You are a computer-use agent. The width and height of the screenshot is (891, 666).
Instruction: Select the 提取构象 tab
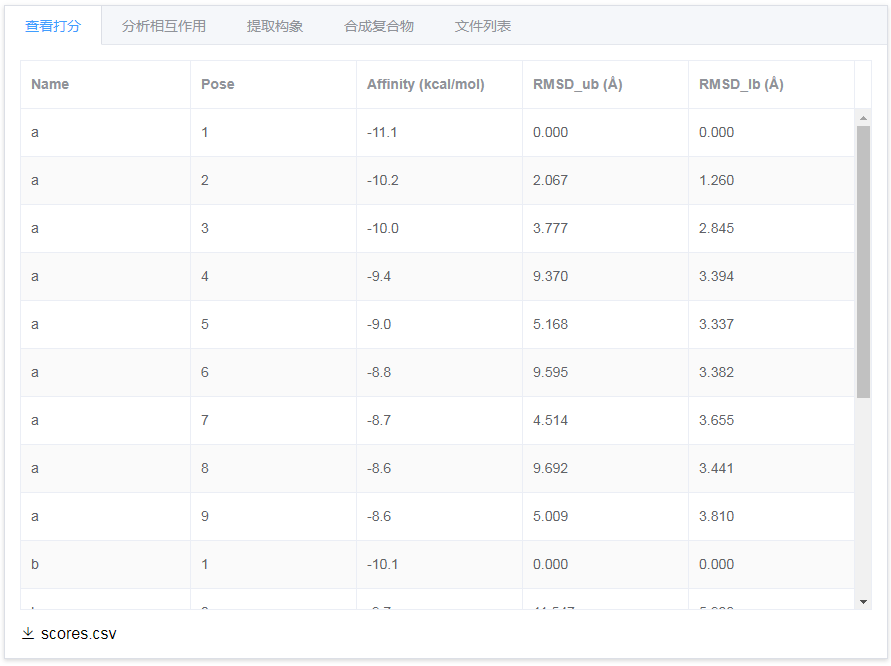click(275, 26)
